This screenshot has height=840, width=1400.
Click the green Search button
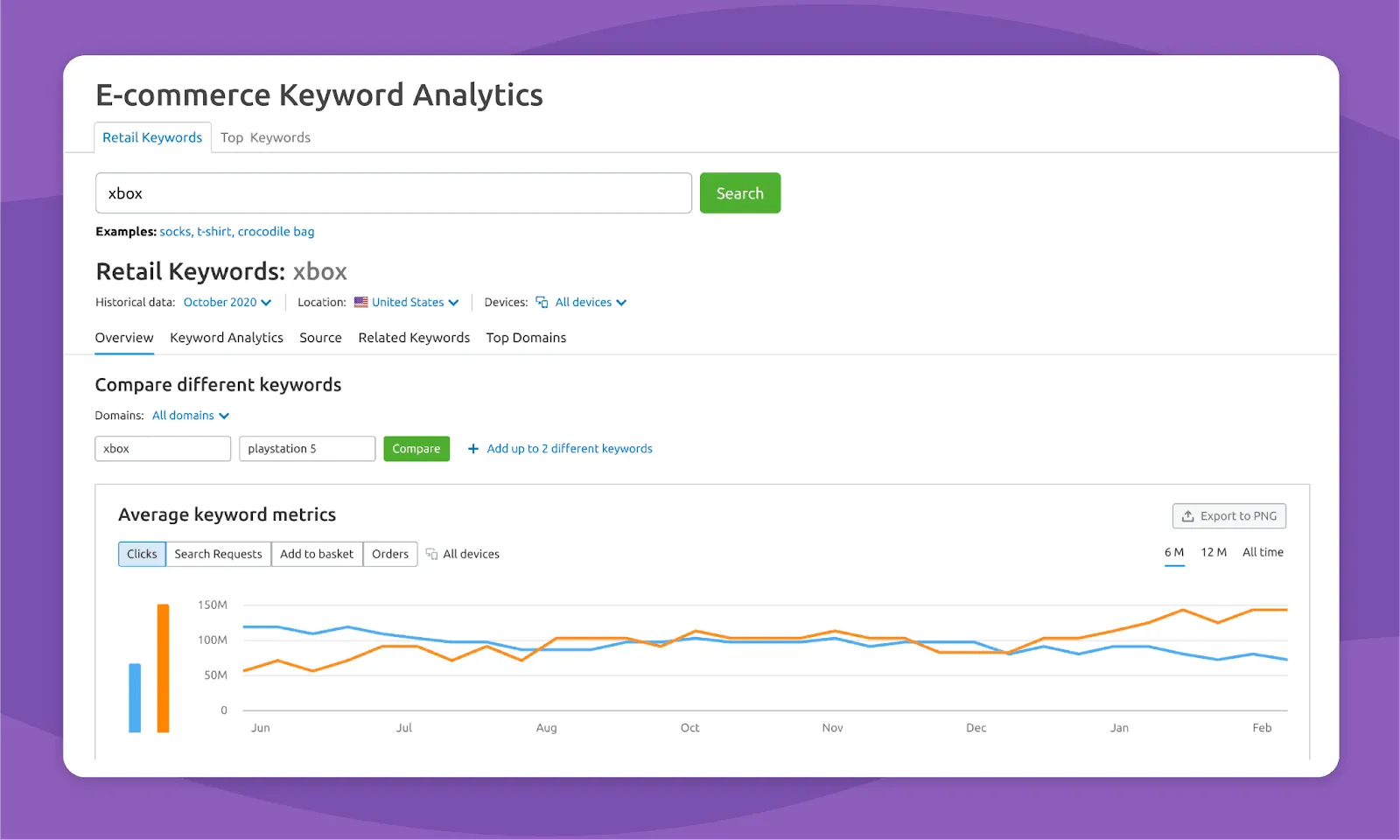739,192
